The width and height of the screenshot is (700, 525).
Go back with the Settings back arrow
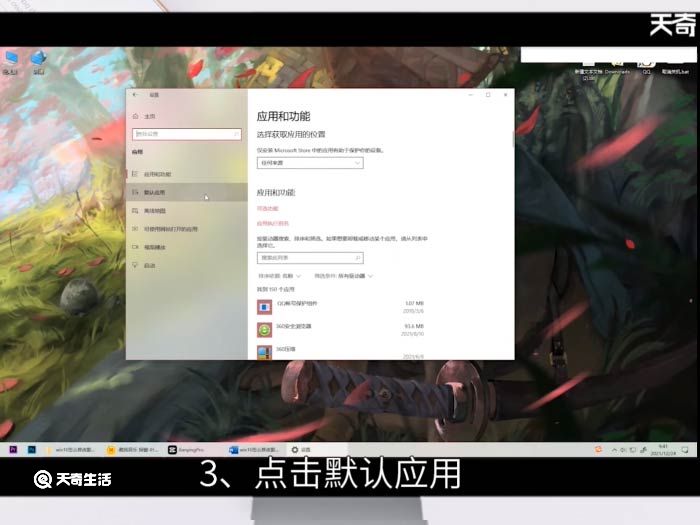pos(135,95)
